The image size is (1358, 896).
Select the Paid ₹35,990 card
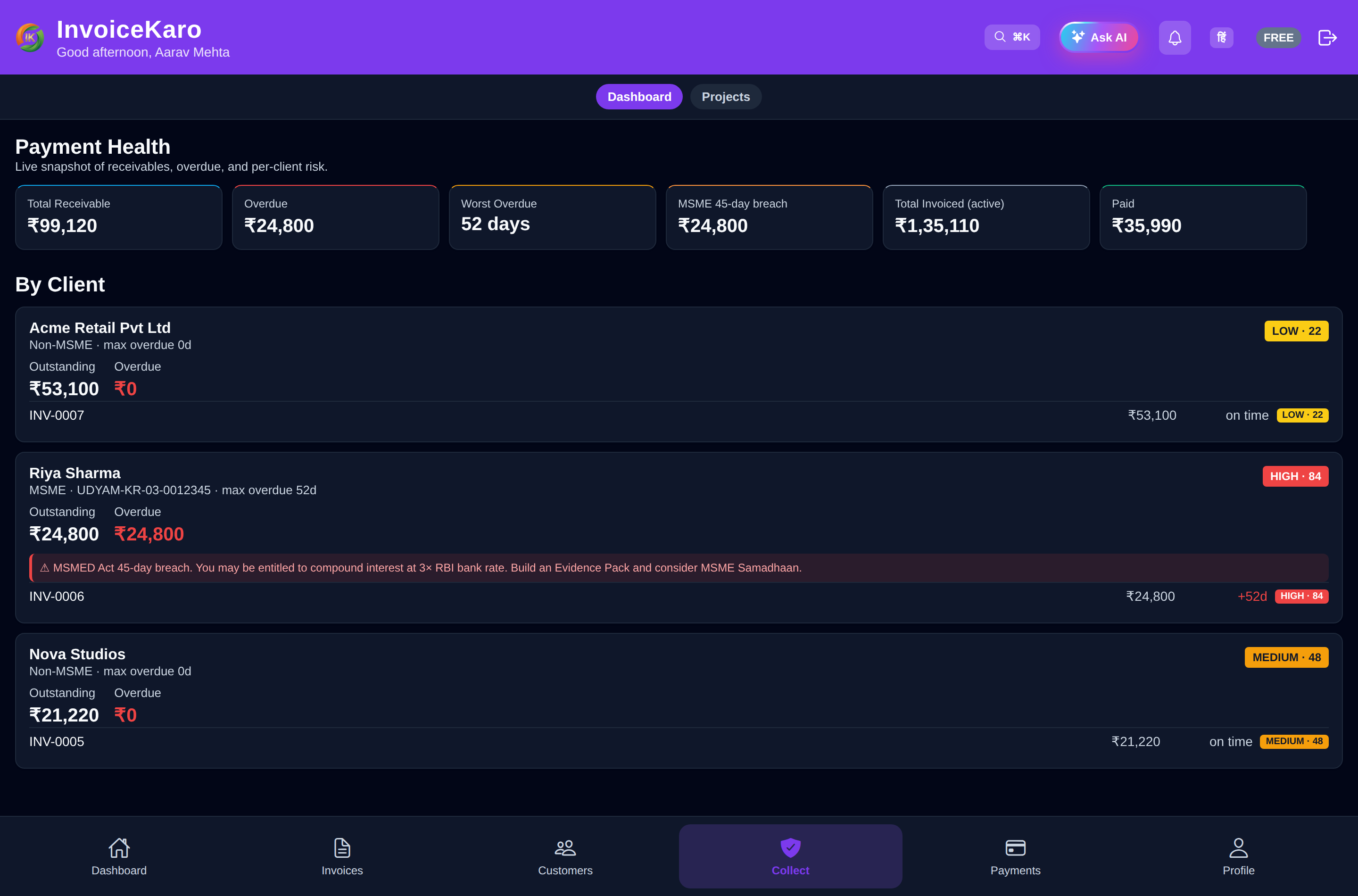pos(1203,217)
